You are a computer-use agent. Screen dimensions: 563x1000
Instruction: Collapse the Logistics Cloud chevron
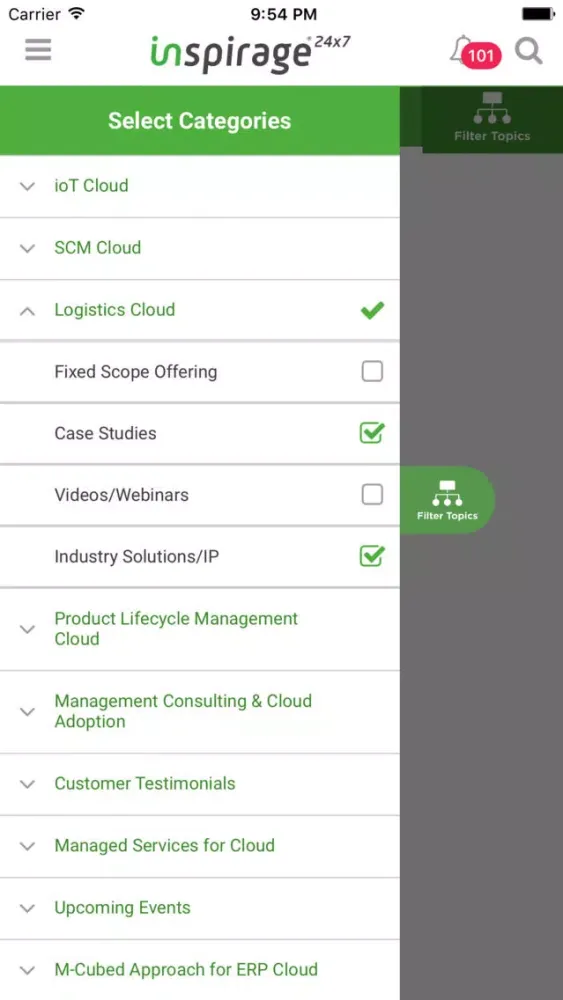[x=27, y=311]
